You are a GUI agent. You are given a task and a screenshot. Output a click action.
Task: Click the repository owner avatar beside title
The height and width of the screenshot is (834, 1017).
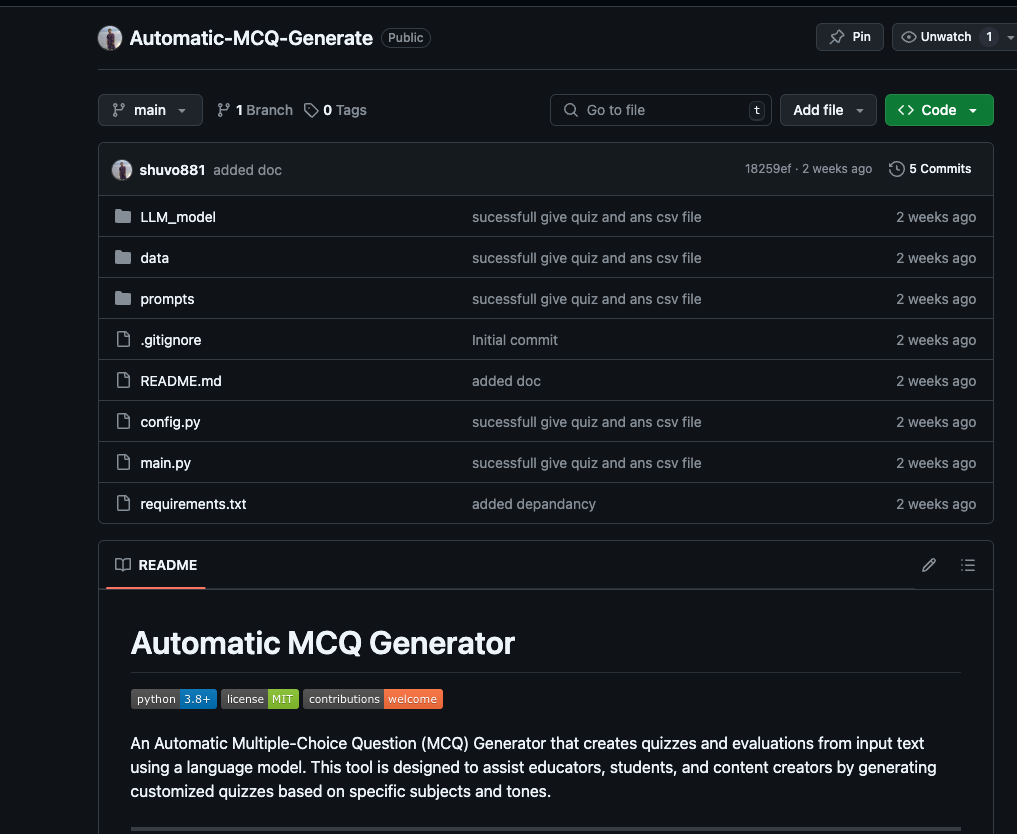[110, 38]
